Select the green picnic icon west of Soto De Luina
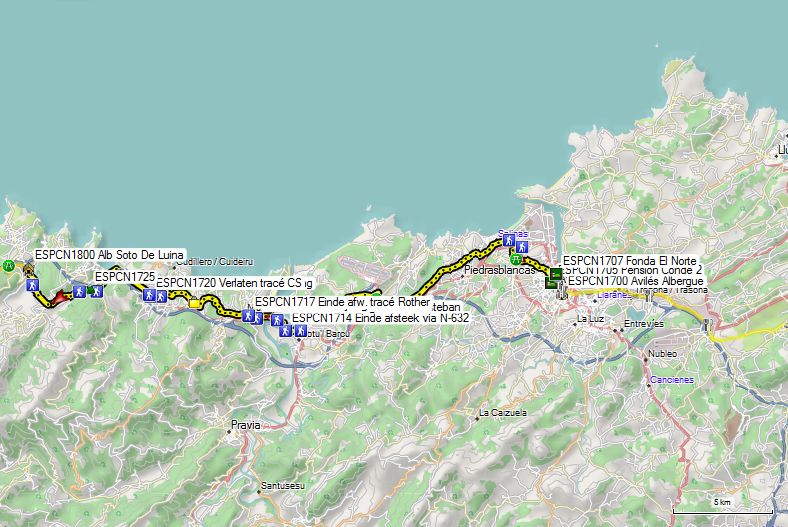Viewport: 788px width, 527px height. point(8,265)
